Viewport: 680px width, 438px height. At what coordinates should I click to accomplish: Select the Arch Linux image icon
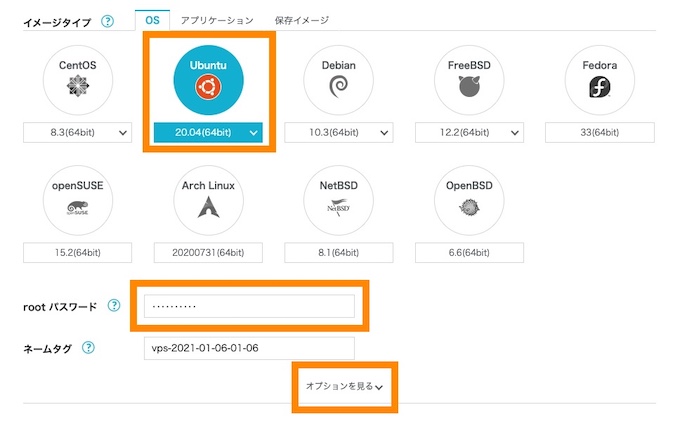tap(208, 200)
